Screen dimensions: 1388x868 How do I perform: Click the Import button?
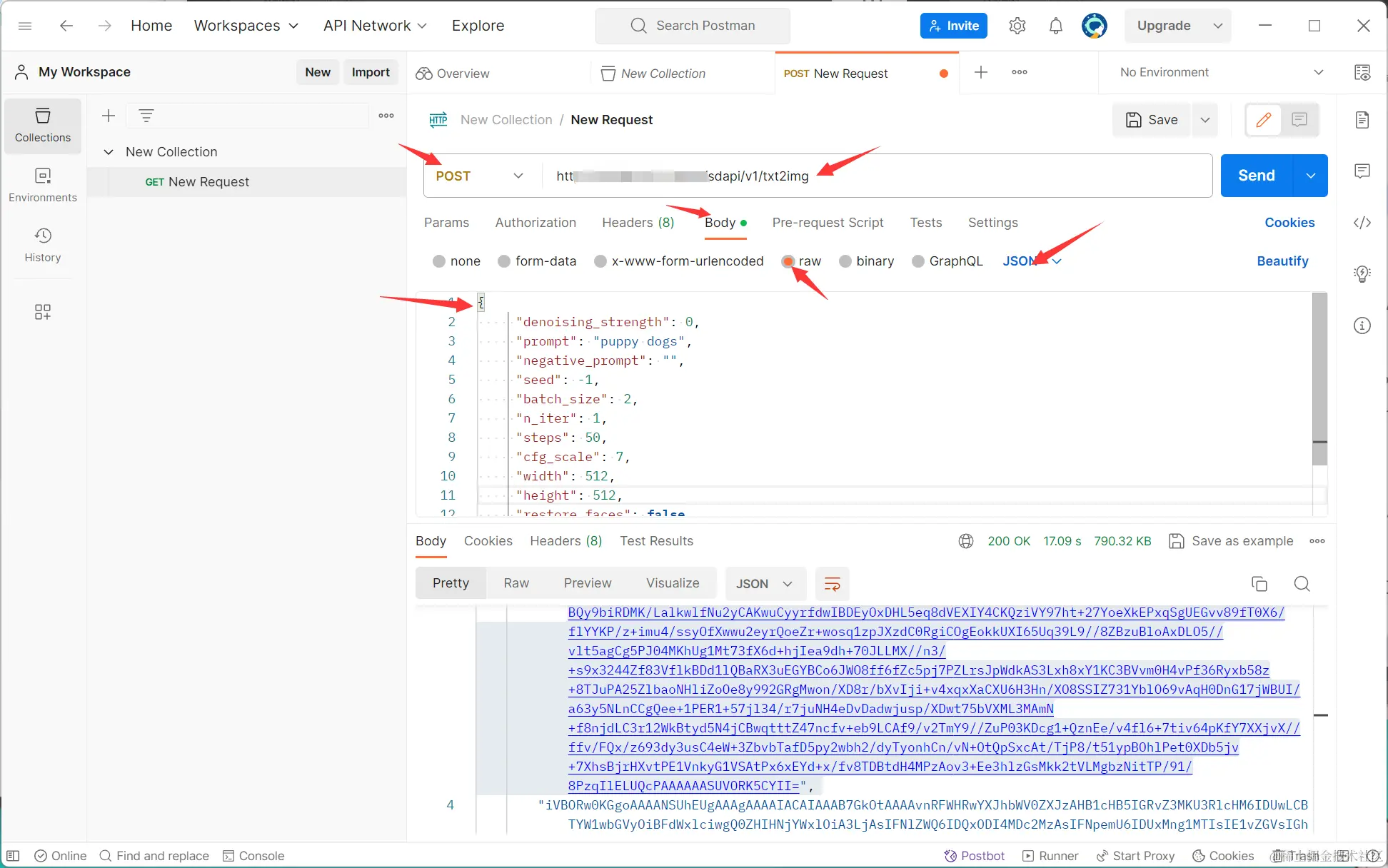[371, 72]
